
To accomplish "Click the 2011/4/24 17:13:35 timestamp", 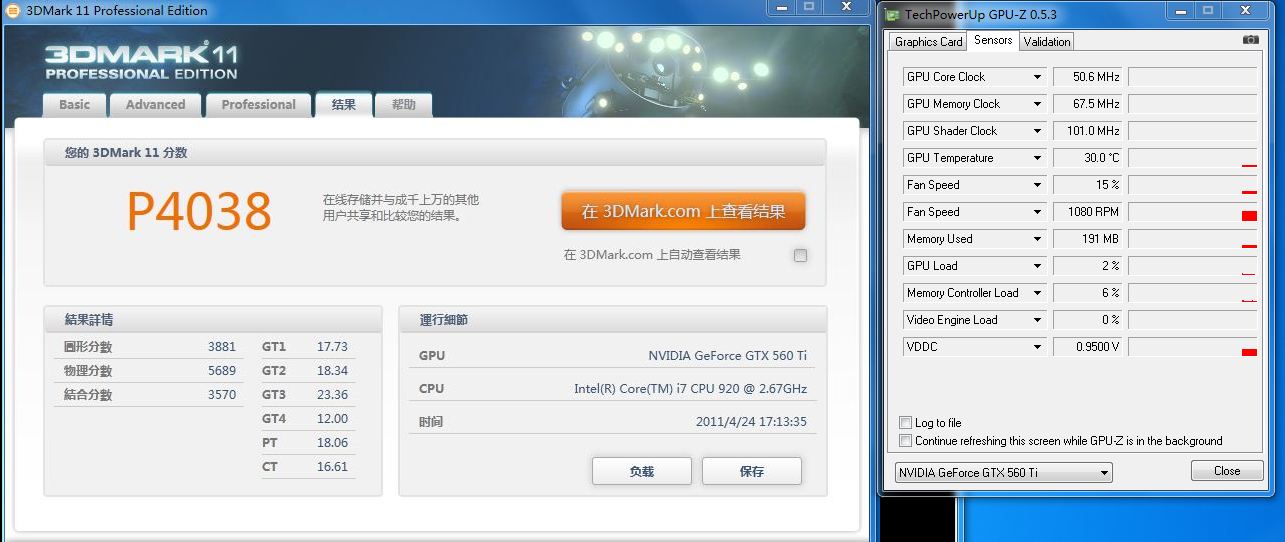I will pyautogui.click(x=751, y=422).
